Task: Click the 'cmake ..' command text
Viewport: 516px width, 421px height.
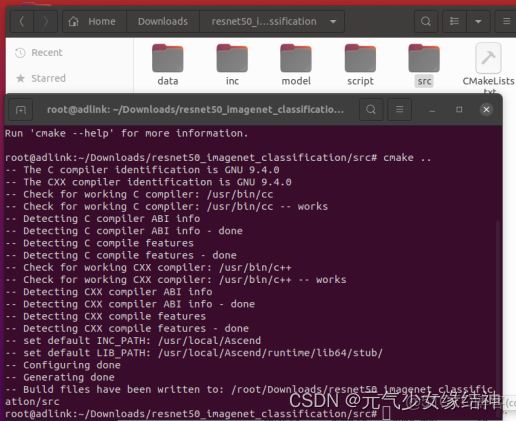Action: pyautogui.click(x=407, y=158)
